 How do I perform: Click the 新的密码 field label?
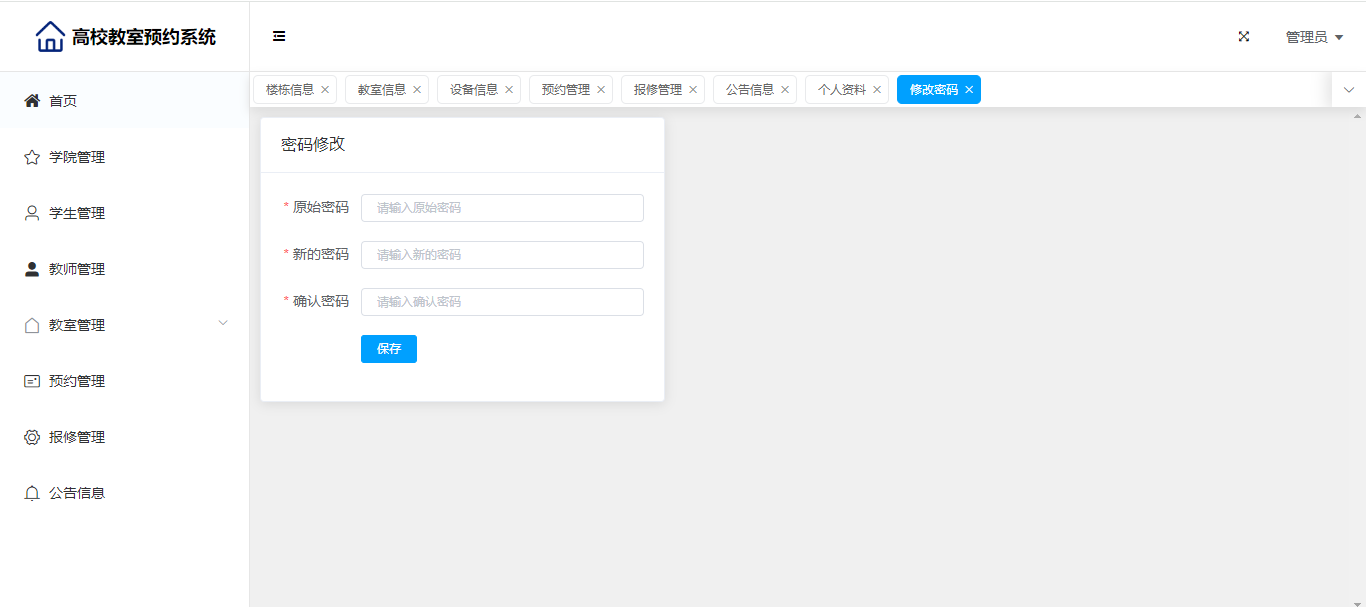point(321,255)
